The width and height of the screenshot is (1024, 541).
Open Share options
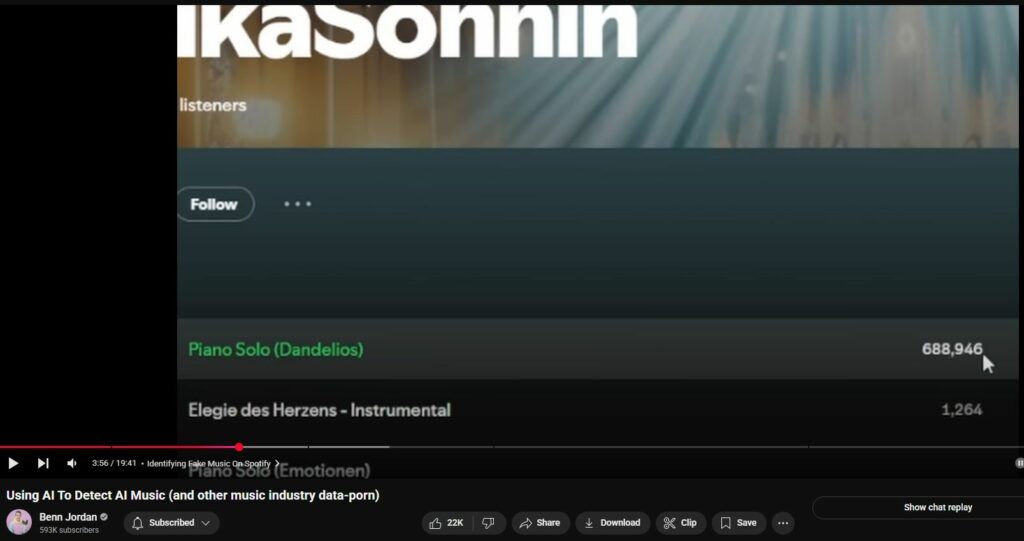coord(540,523)
